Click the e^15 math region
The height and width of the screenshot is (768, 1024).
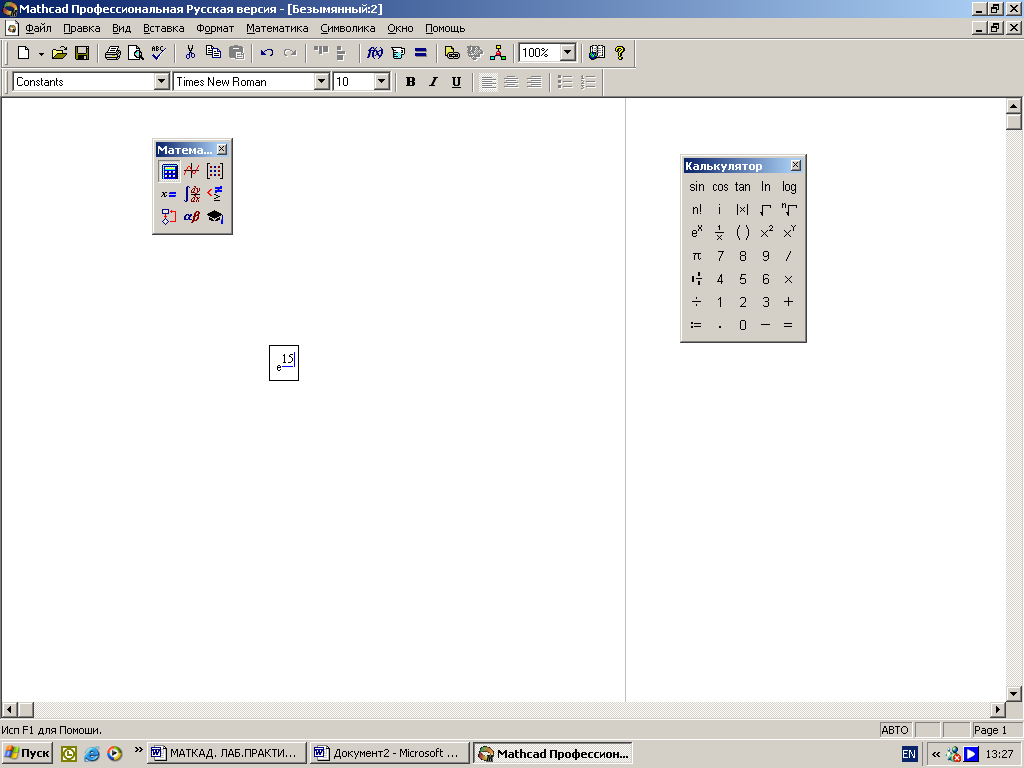pyautogui.click(x=284, y=363)
